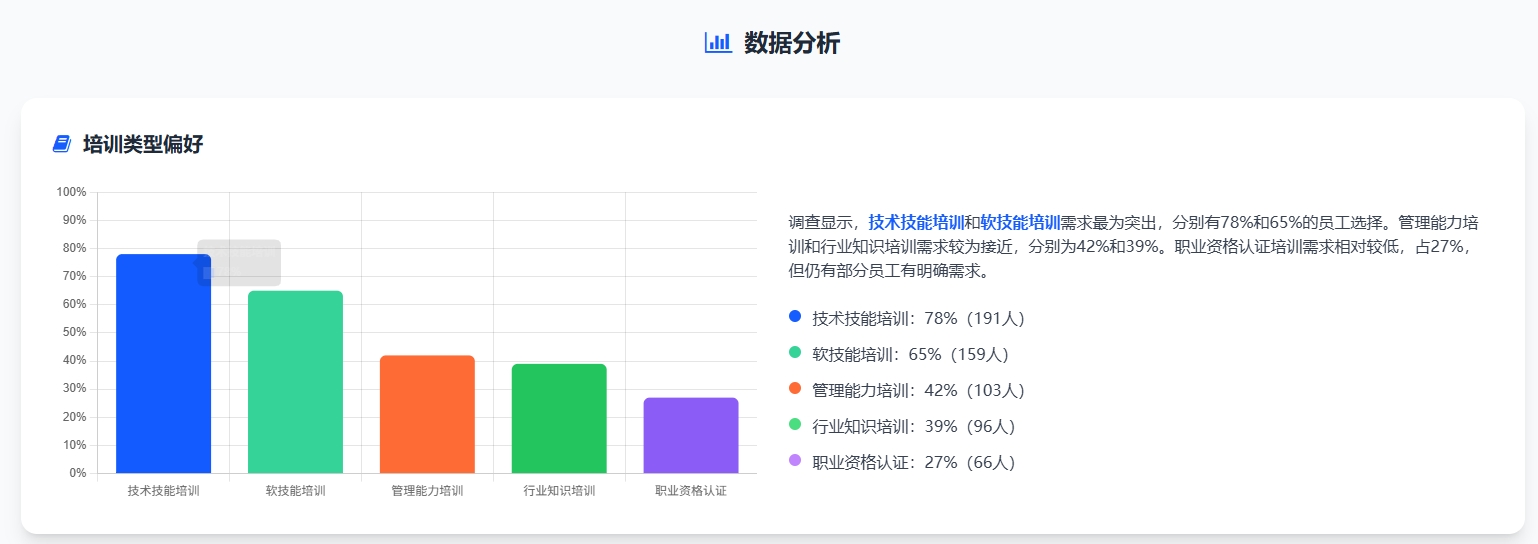Click the 0% y-axis label

[x=78, y=473]
